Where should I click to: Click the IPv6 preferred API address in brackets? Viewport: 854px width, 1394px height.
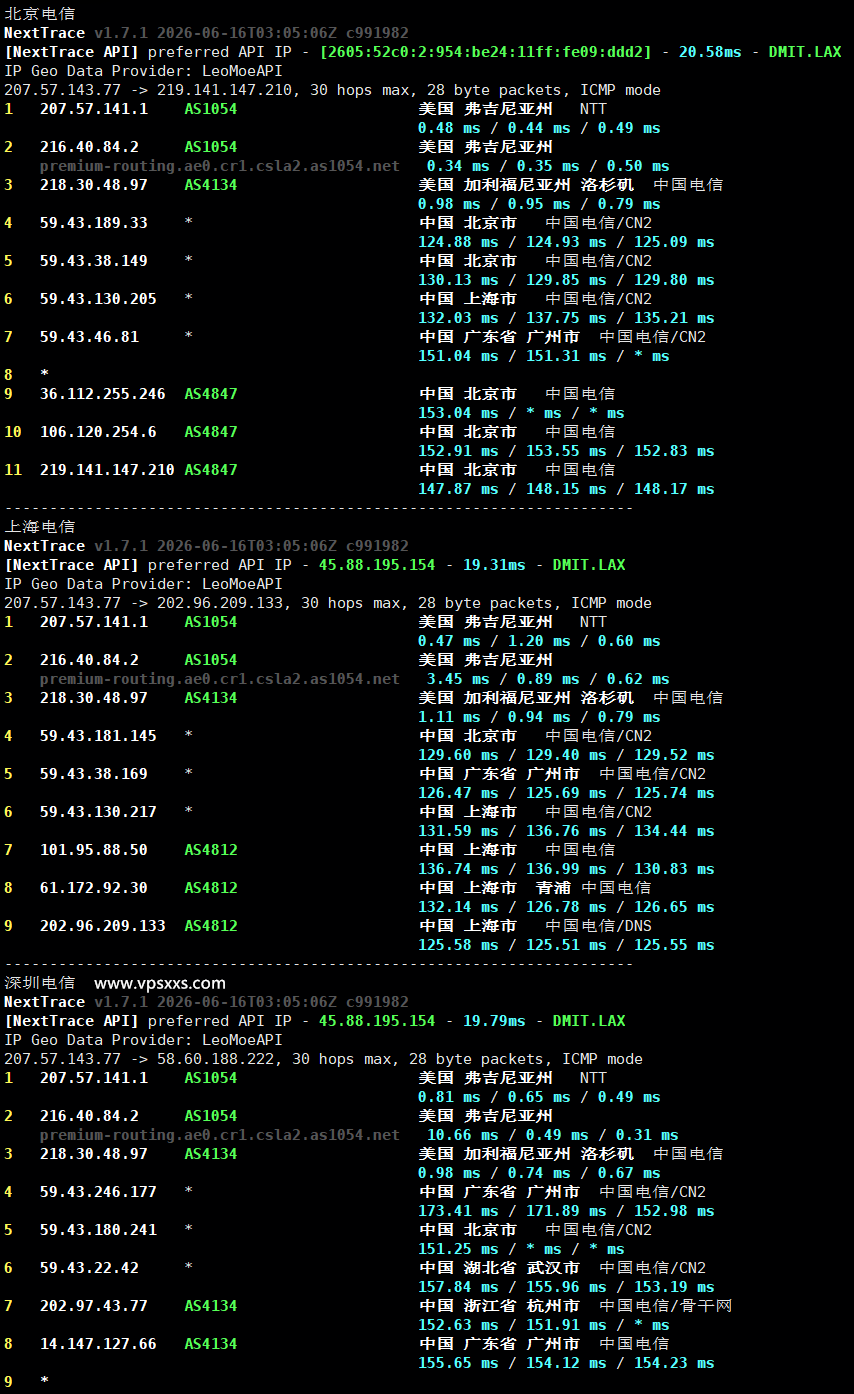click(485, 52)
